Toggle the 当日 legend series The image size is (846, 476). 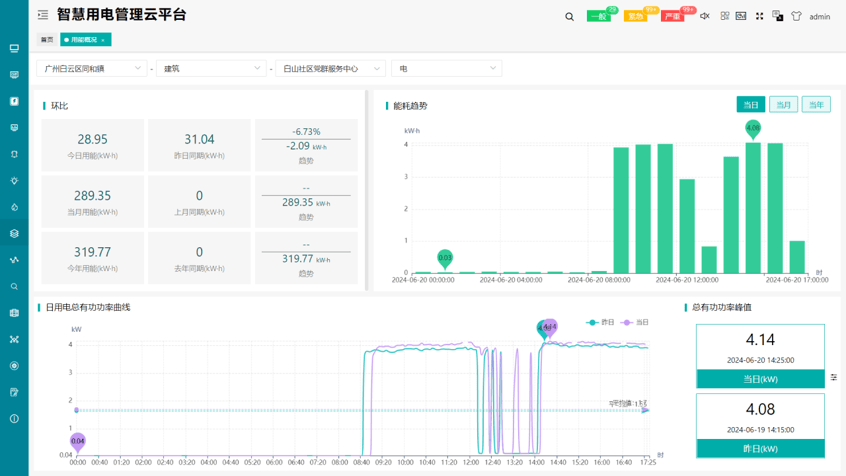coord(634,322)
